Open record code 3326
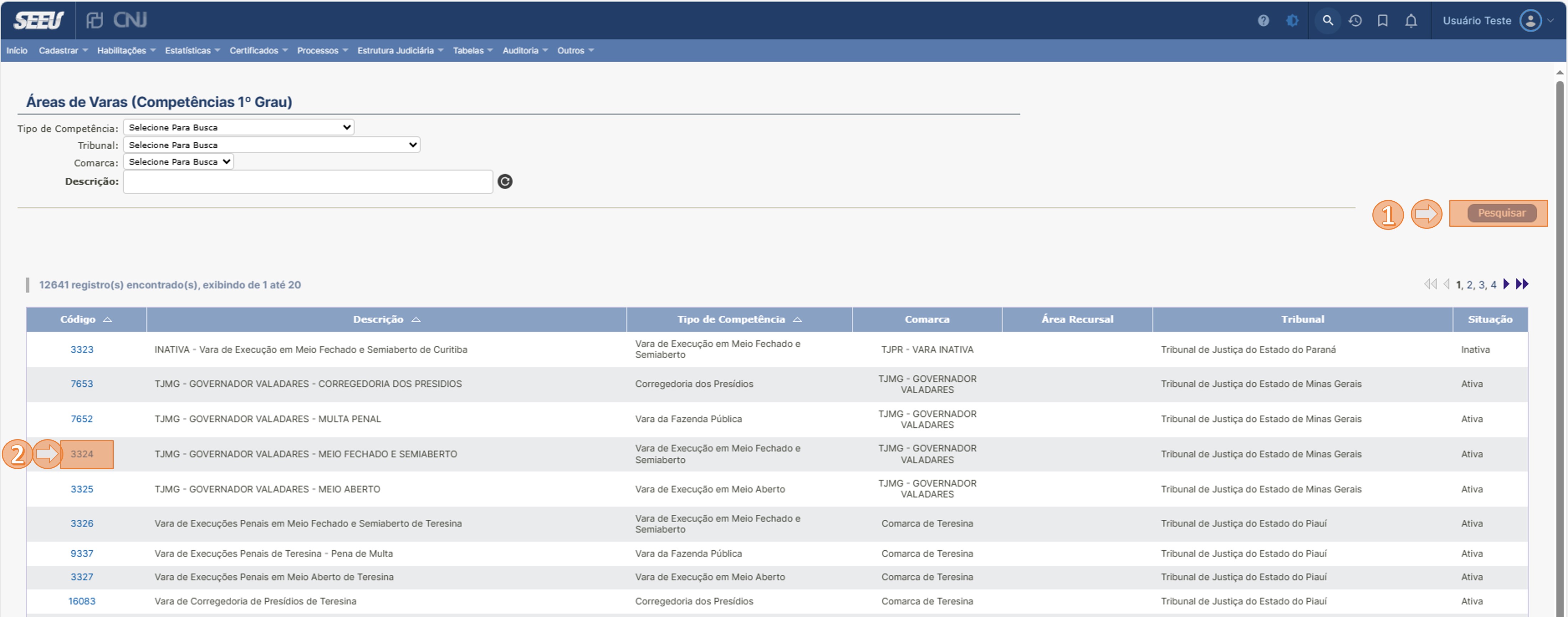This screenshot has height=617, width=1568. click(82, 523)
